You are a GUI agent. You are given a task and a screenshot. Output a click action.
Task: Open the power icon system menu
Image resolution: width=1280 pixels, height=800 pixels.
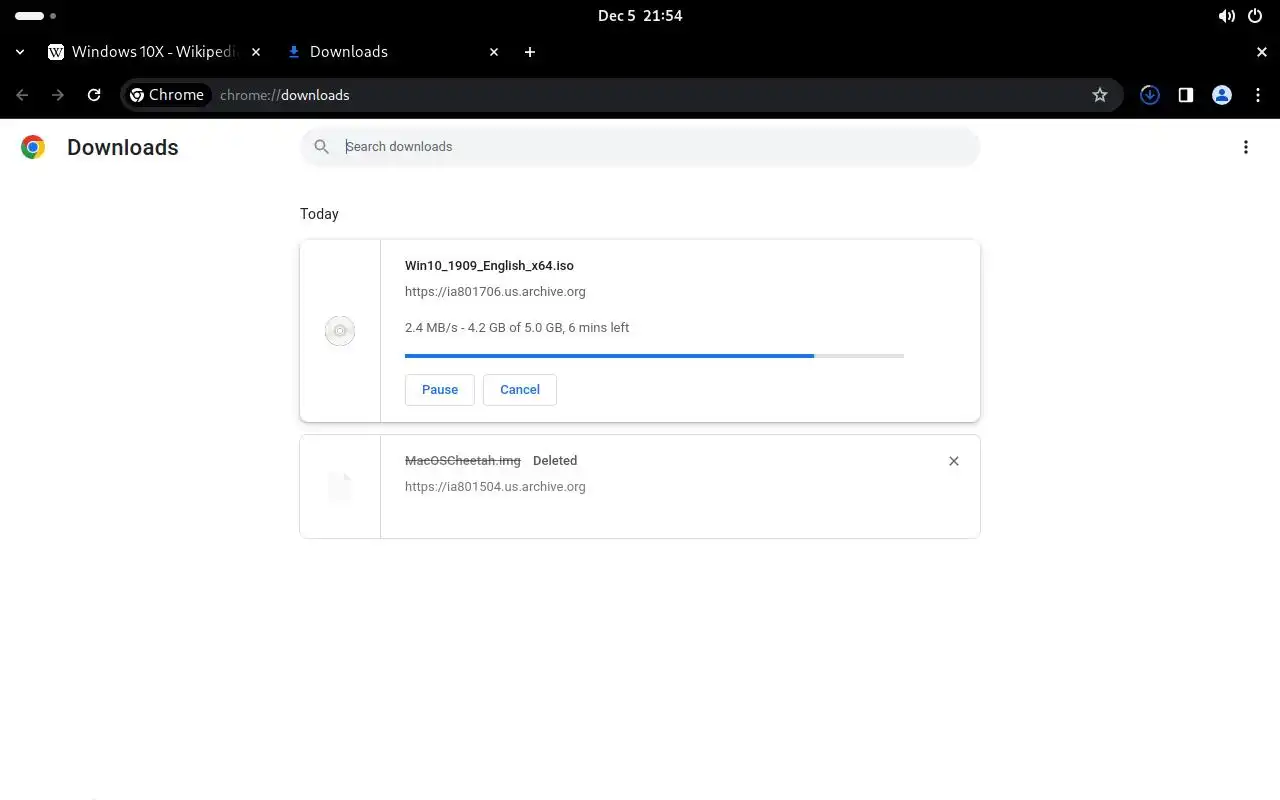1255,16
